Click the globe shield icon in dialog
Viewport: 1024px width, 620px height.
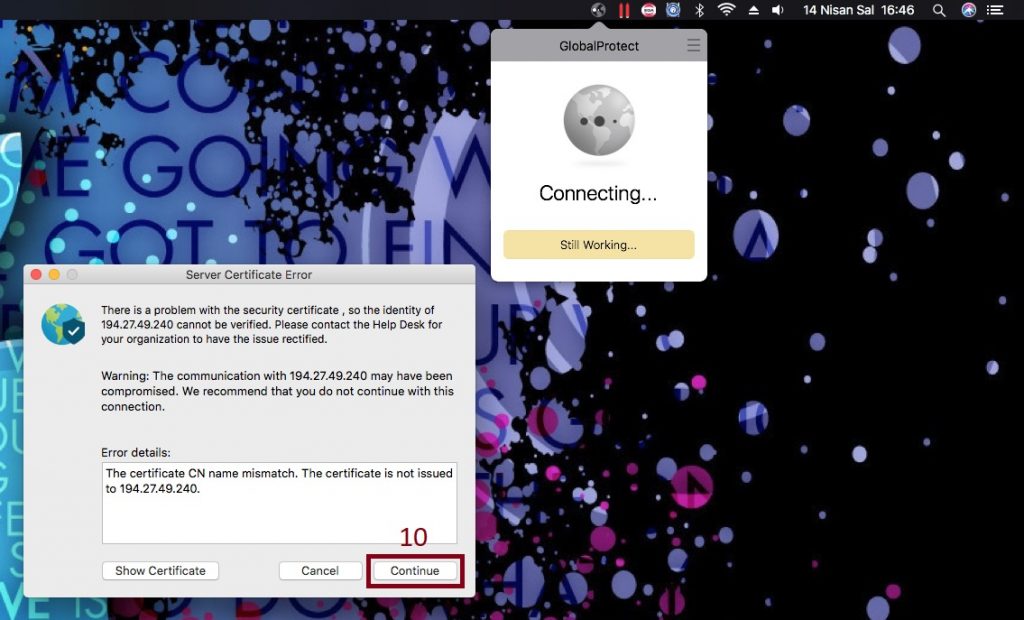coord(63,324)
